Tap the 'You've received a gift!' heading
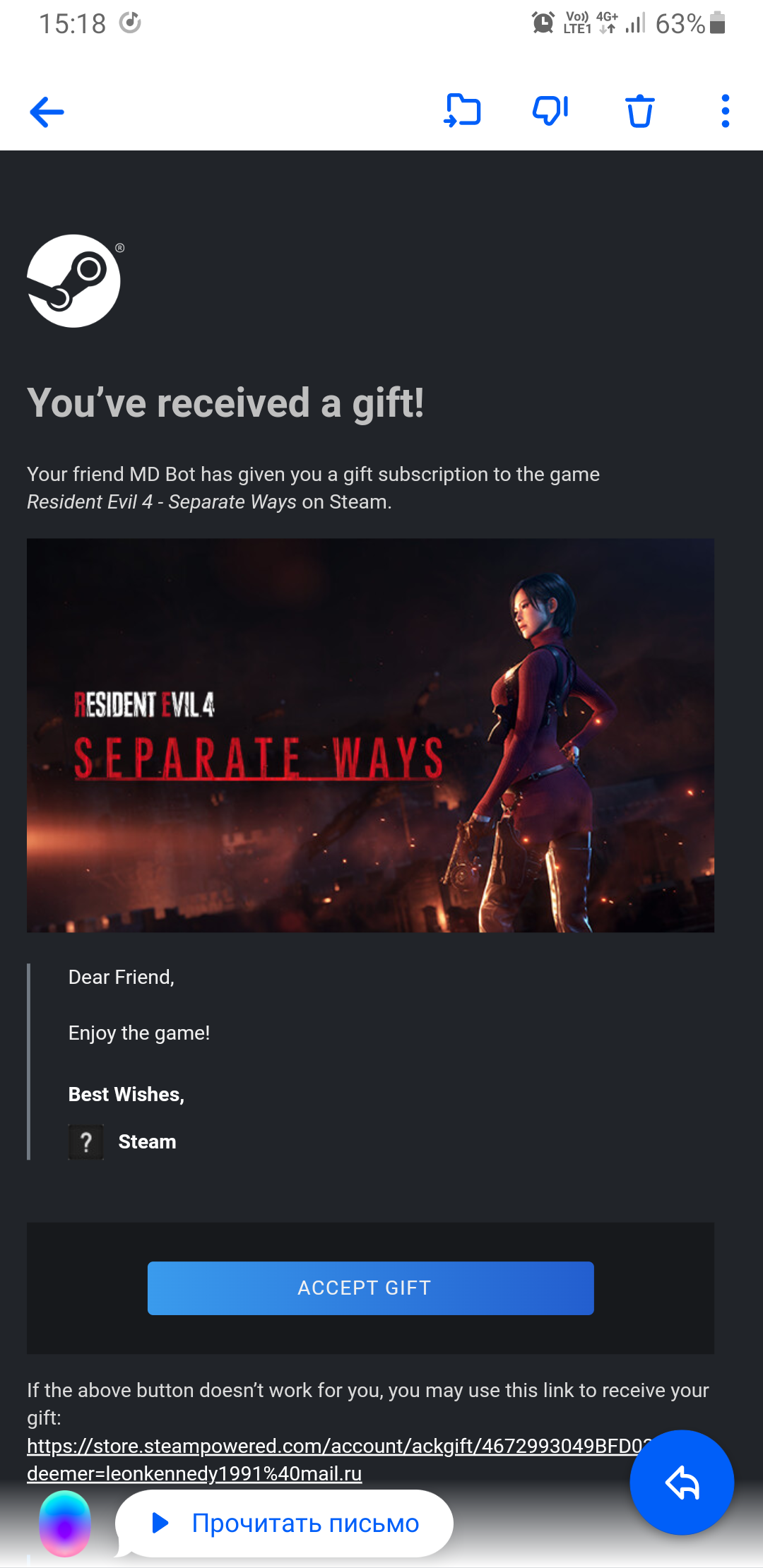The width and height of the screenshot is (763, 1568). pos(225,403)
